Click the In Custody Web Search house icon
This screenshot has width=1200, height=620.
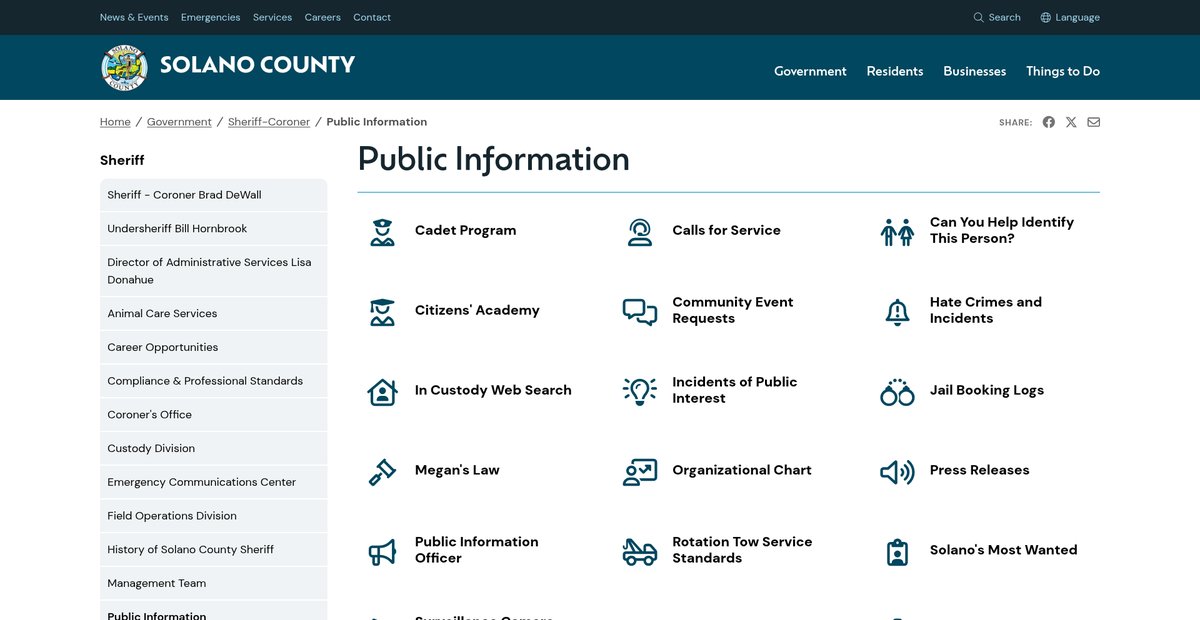click(x=382, y=391)
